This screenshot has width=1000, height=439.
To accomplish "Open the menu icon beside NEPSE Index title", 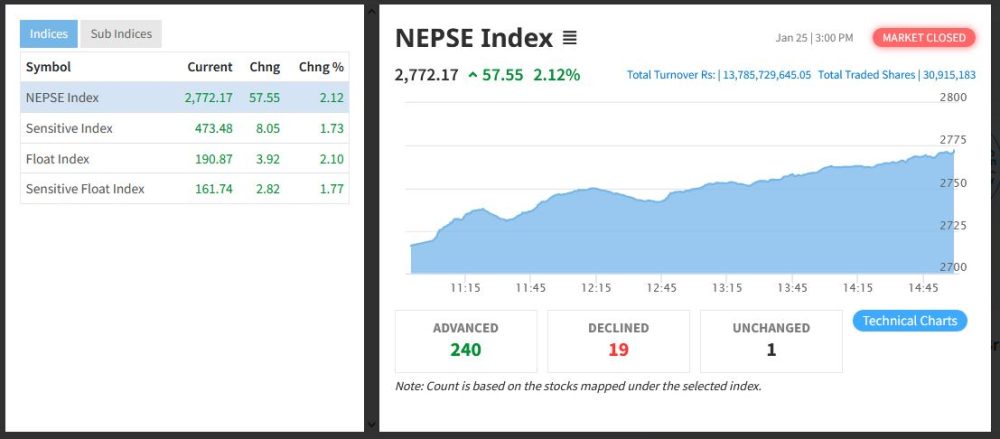I will pos(570,38).
